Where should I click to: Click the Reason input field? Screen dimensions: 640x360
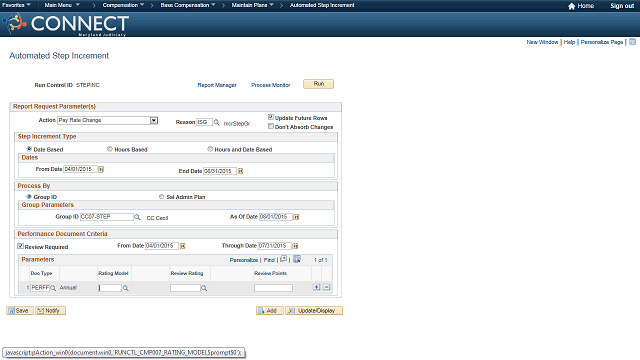click(x=204, y=122)
